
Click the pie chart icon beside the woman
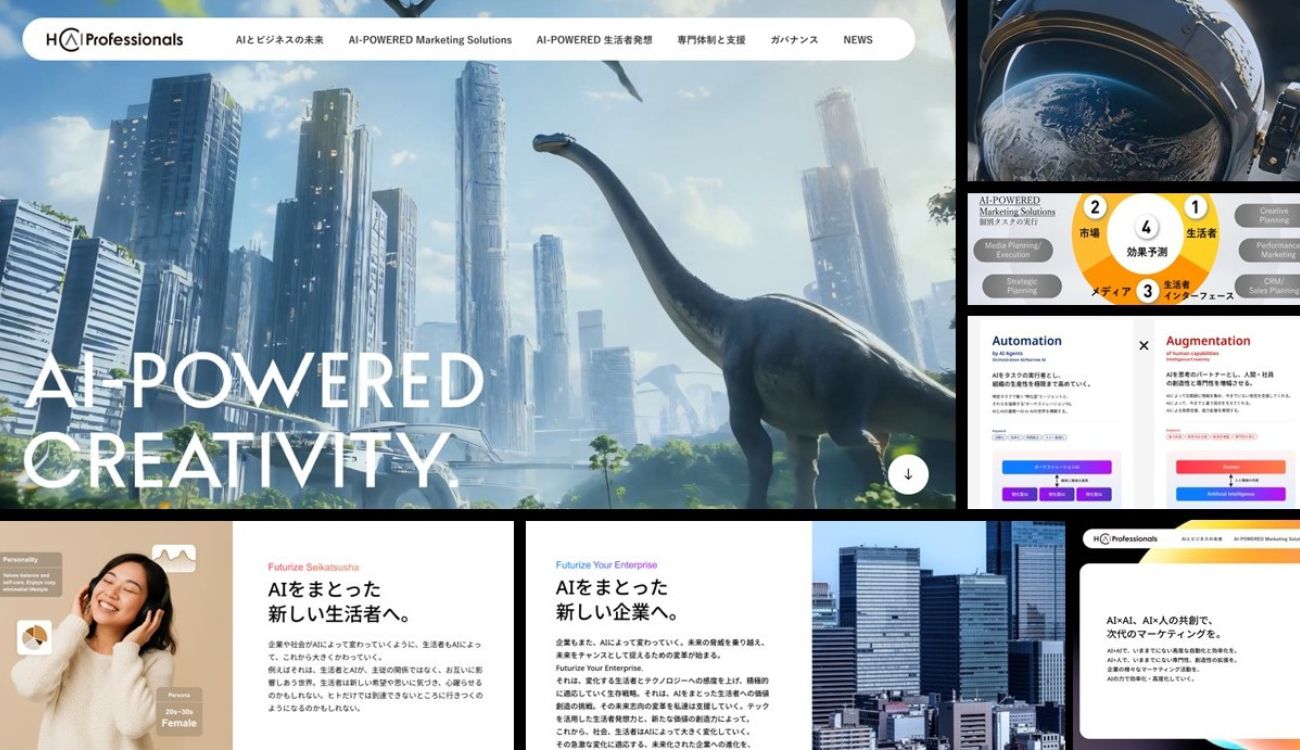(x=34, y=637)
